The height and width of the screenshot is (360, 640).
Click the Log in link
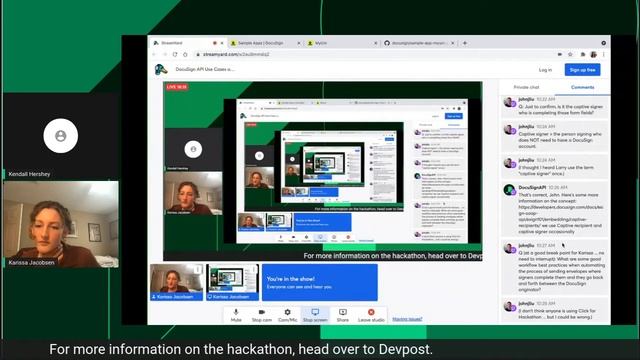click(545, 70)
